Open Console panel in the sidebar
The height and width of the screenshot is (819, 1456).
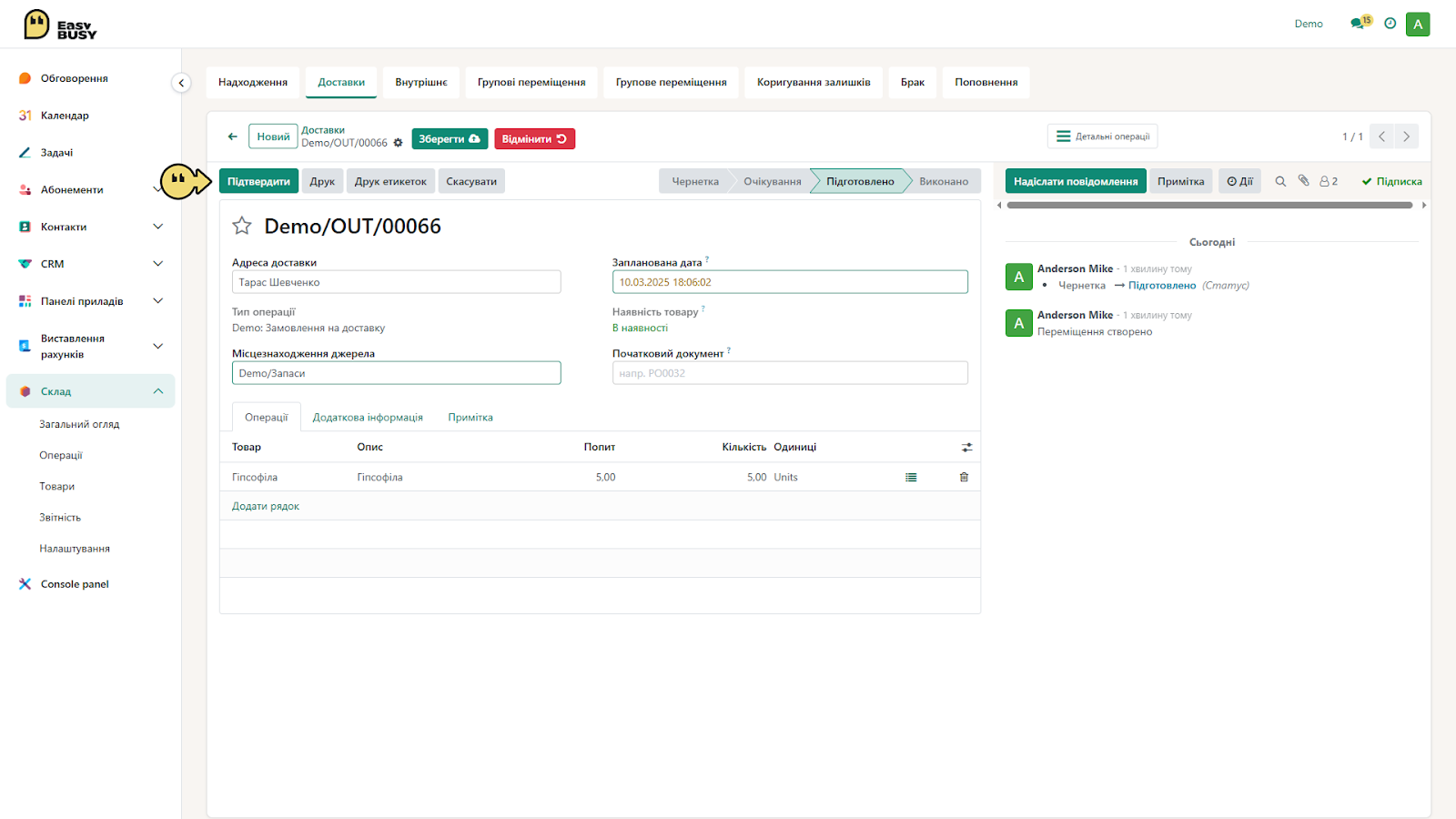[75, 584]
